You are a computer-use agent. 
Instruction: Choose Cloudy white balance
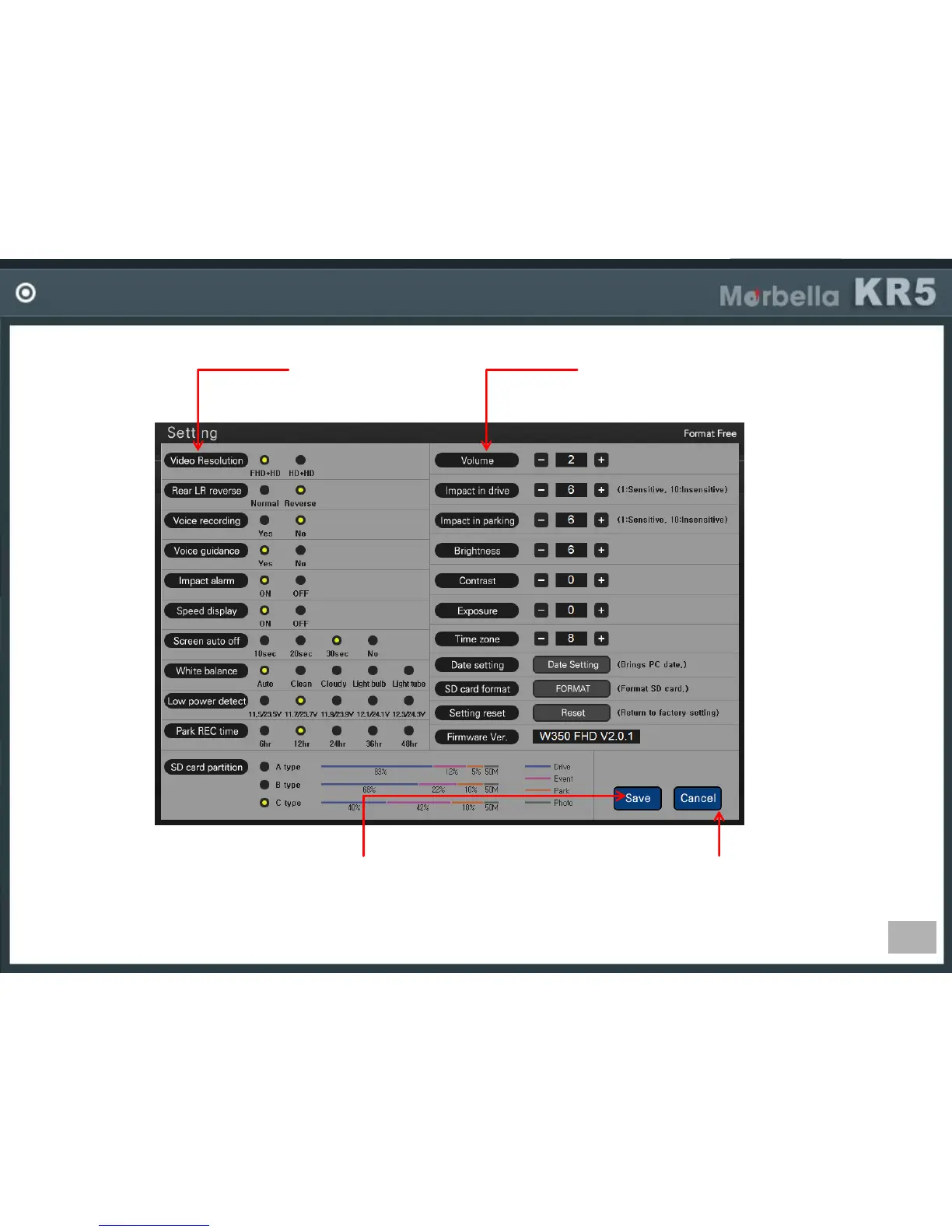[x=337, y=670]
